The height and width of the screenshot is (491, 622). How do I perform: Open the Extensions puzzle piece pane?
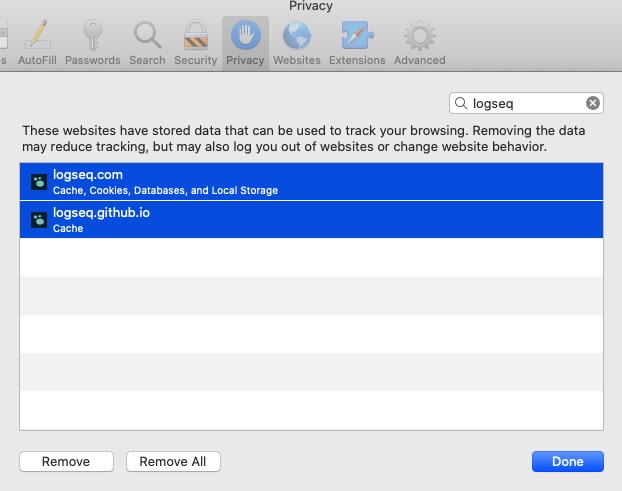click(357, 35)
